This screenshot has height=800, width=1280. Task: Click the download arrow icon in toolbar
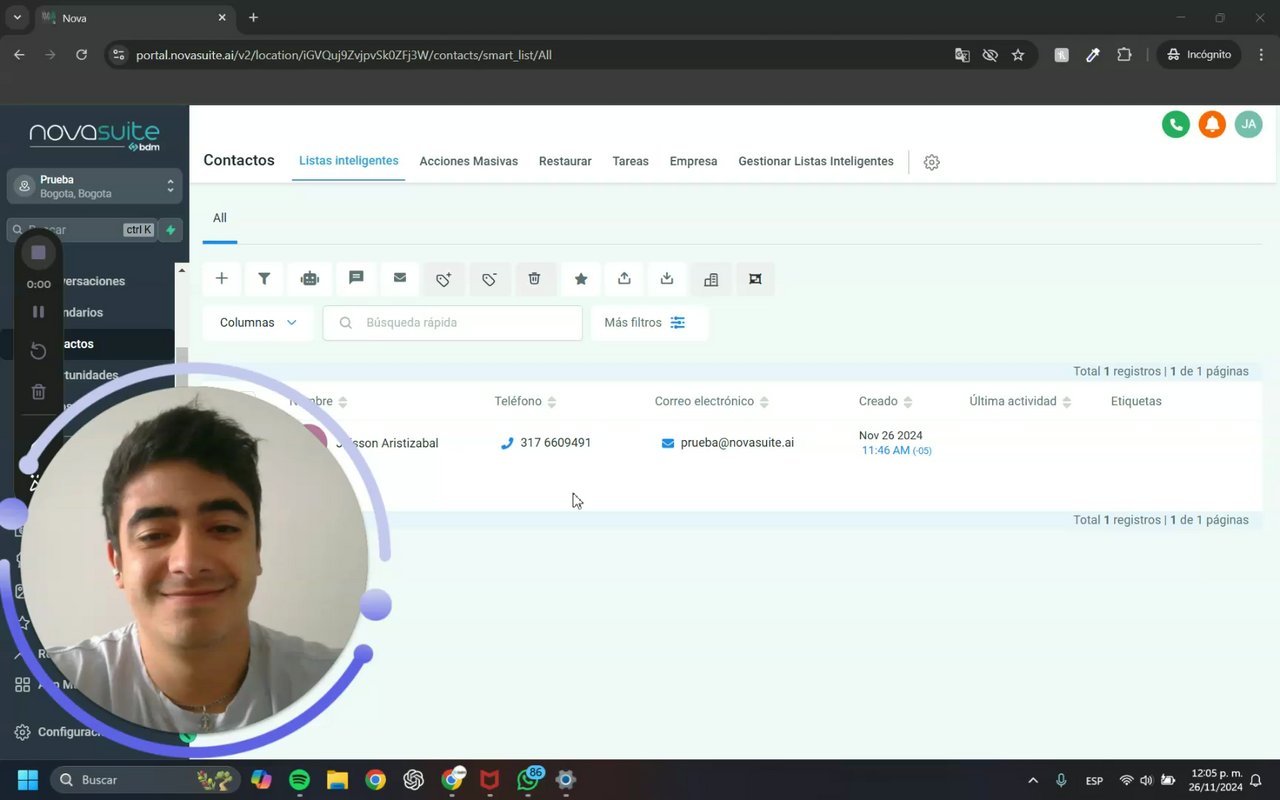pyautogui.click(x=667, y=279)
